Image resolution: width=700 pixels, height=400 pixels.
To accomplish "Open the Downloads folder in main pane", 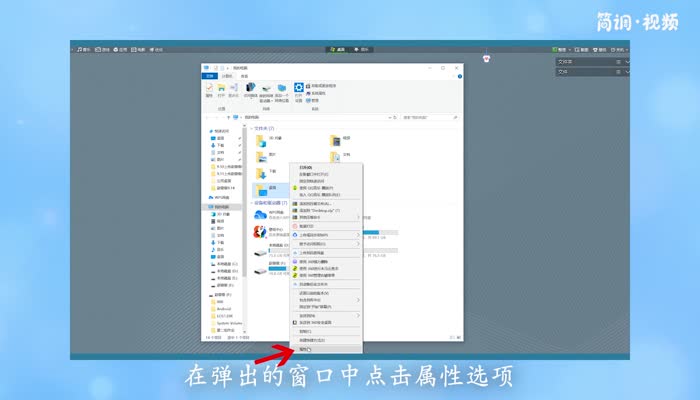I will (260, 173).
